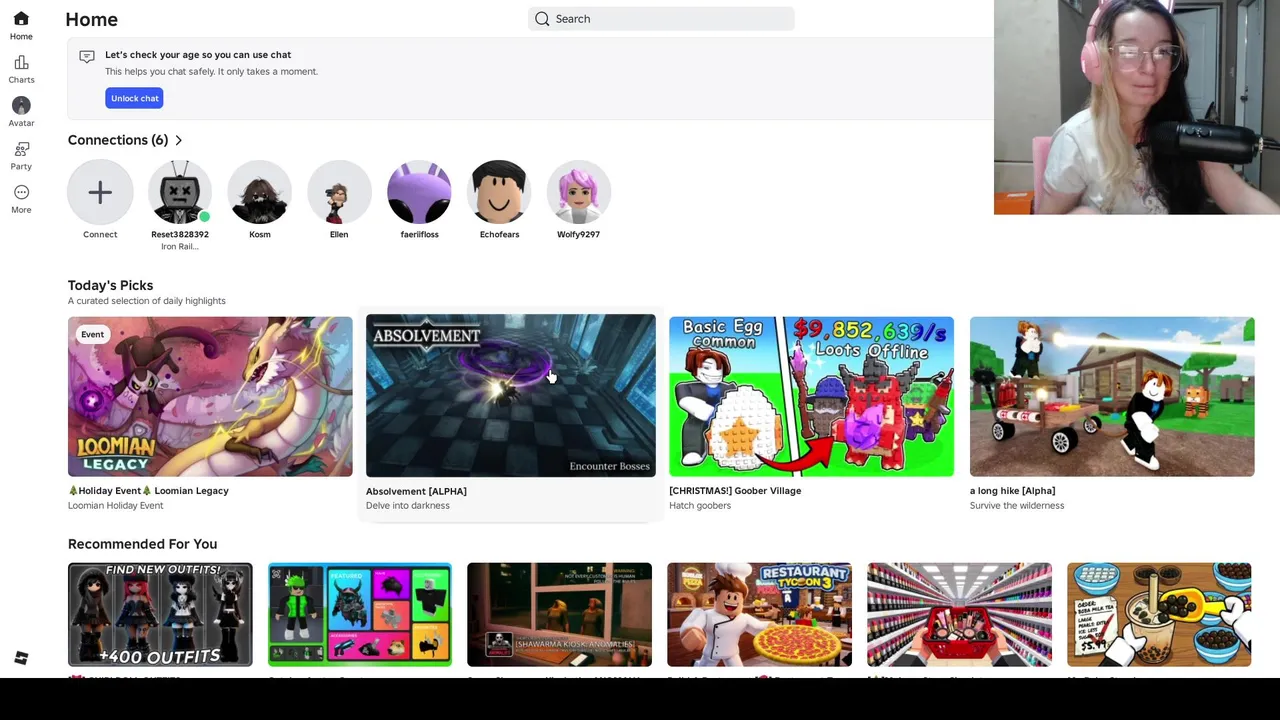Open the Charts sidebar icon
The height and width of the screenshot is (720, 1280).
pos(21,63)
